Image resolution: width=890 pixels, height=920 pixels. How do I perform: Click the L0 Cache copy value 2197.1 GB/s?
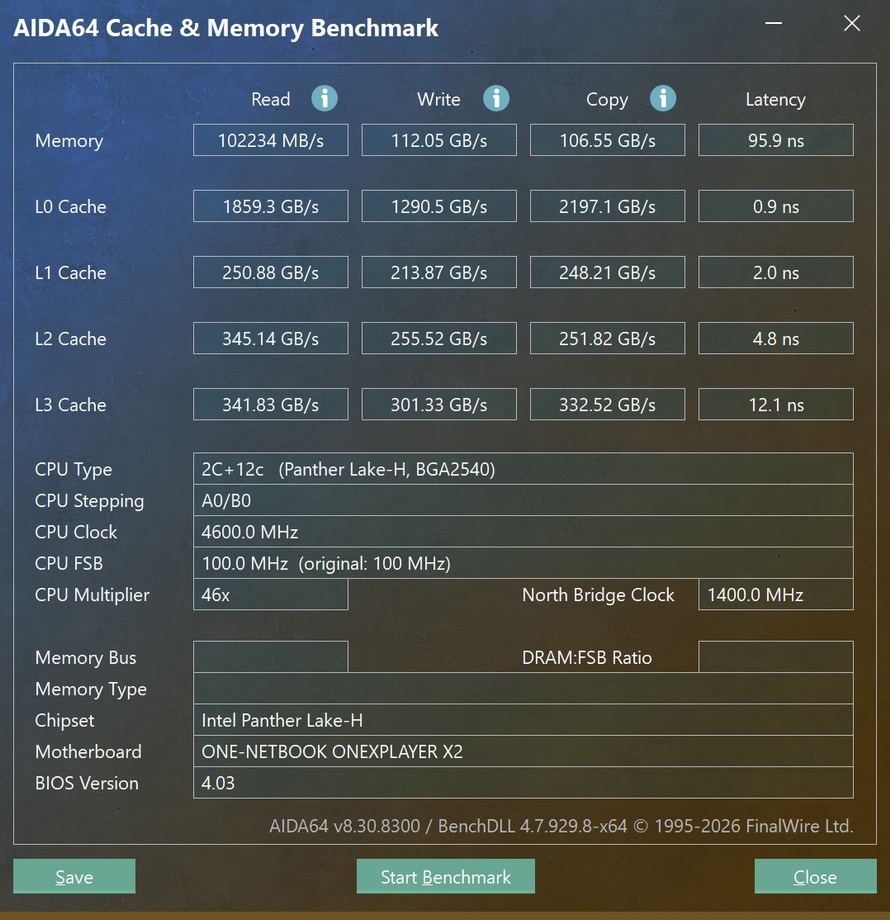pos(608,206)
